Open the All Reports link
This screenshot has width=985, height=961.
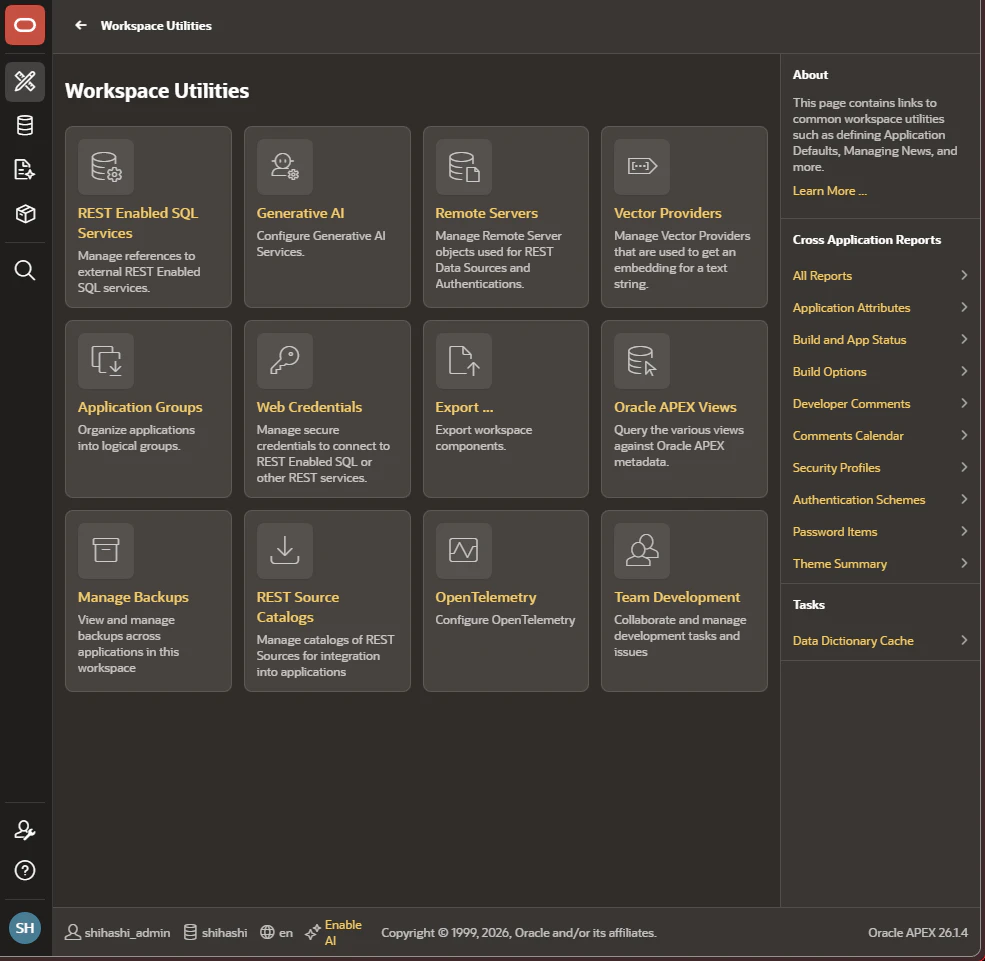pyautogui.click(x=822, y=276)
